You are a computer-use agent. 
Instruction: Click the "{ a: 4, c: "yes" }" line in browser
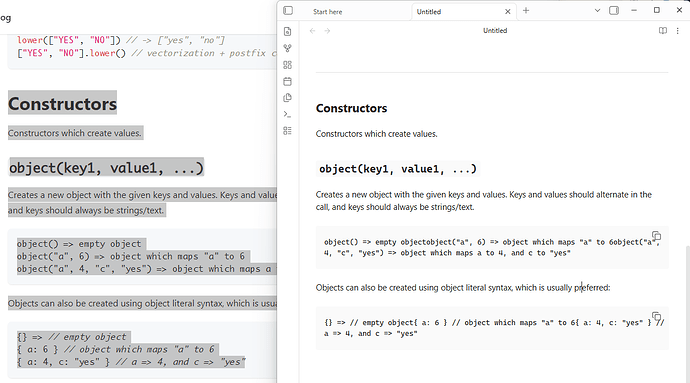click(131, 362)
